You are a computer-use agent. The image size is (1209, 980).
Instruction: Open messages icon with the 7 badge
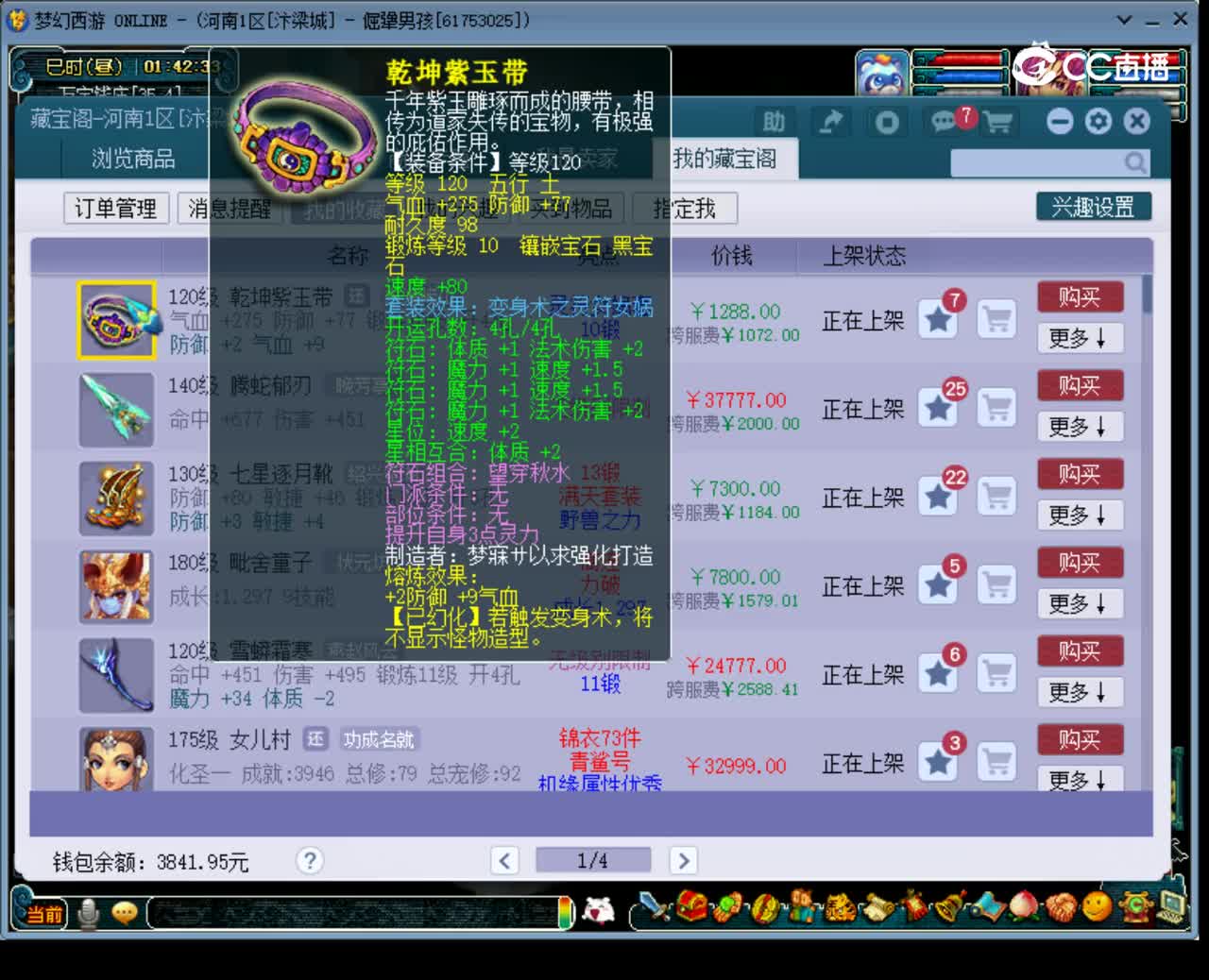947,121
